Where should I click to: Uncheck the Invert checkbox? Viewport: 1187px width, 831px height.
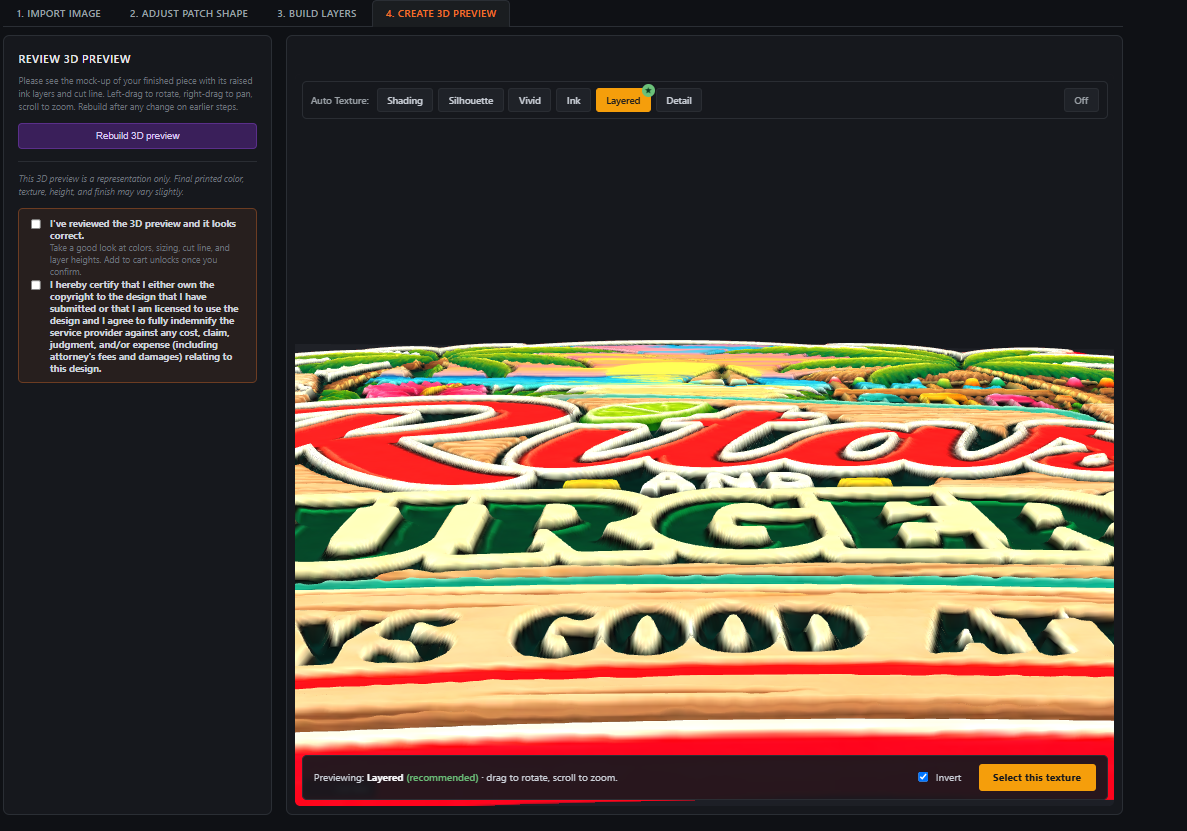(x=923, y=777)
